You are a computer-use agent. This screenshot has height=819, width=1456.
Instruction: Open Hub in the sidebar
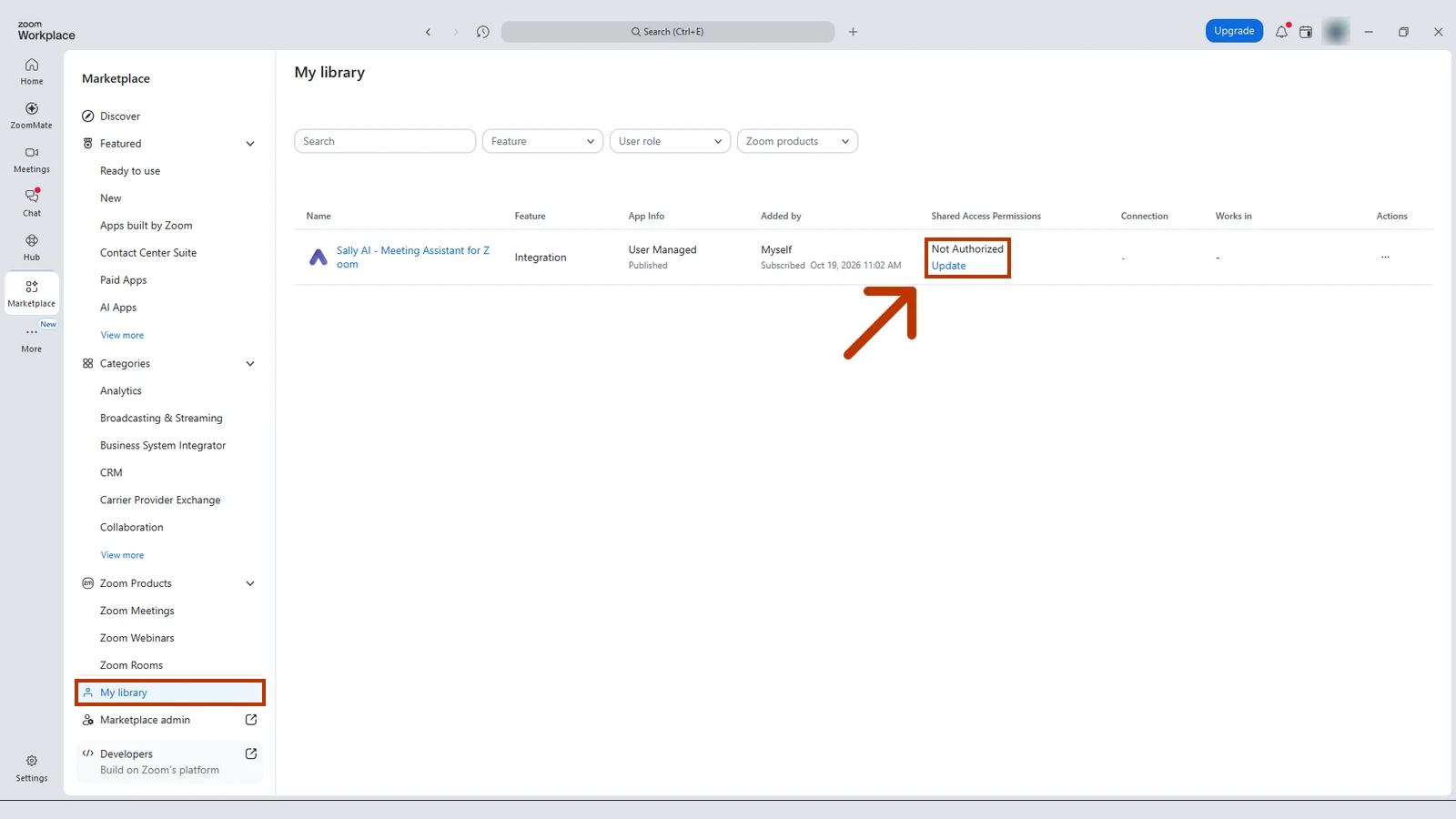pyautogui.click(x=32, y=248)
